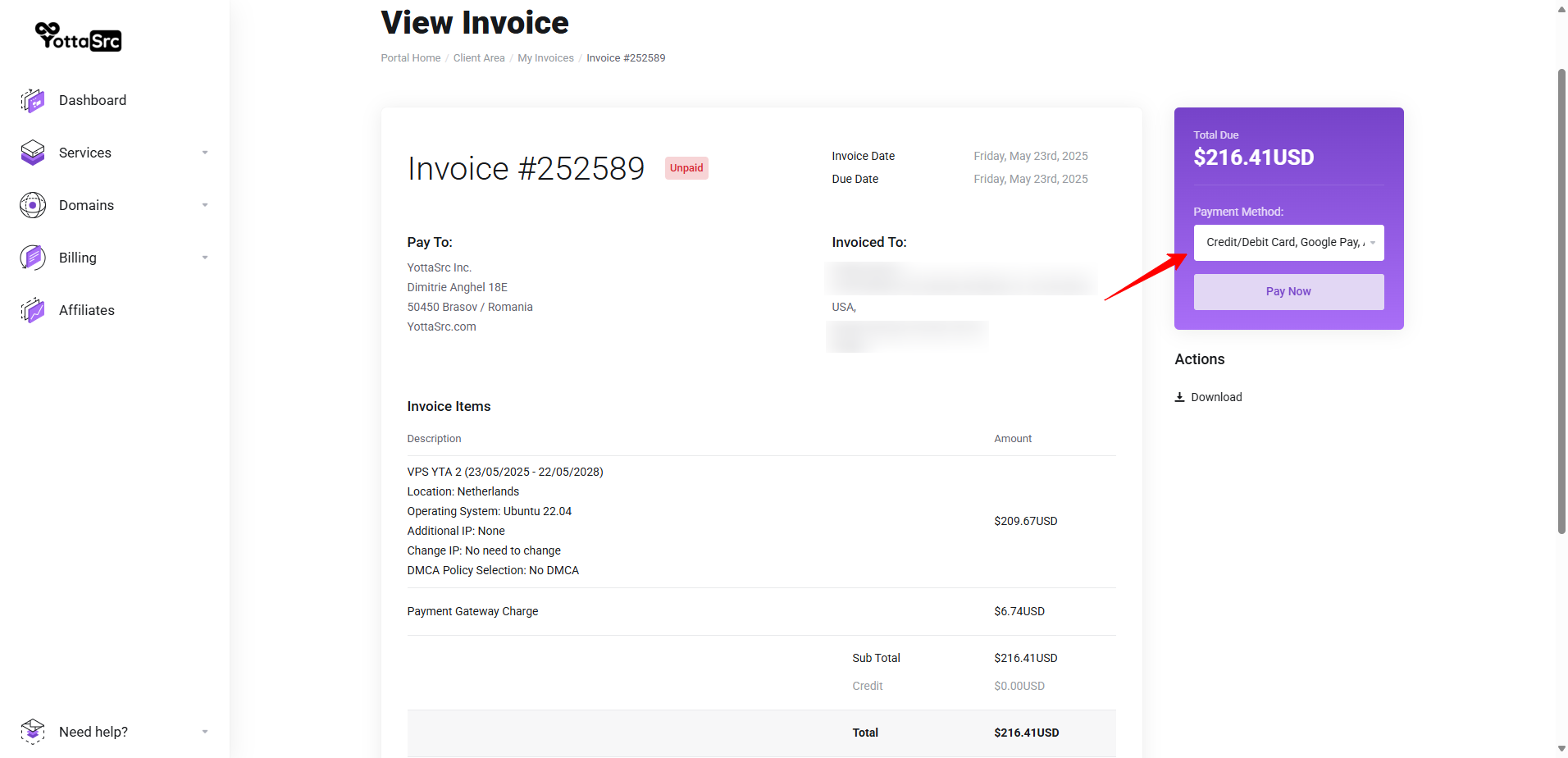Click the scrollbar up arrow
Image resolution: width=1568 pixels, height=758 pixels.
[1561, 9]
